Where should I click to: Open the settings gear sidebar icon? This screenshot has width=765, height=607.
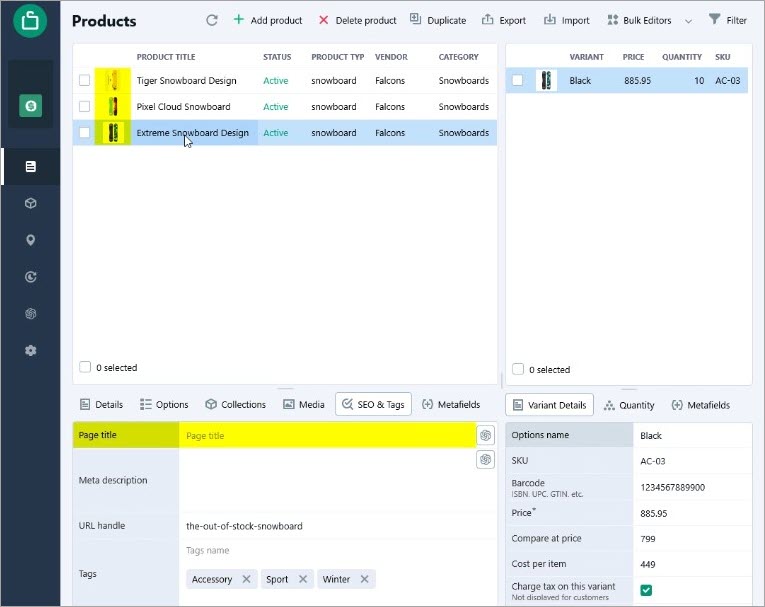click(x=30, y=350)
